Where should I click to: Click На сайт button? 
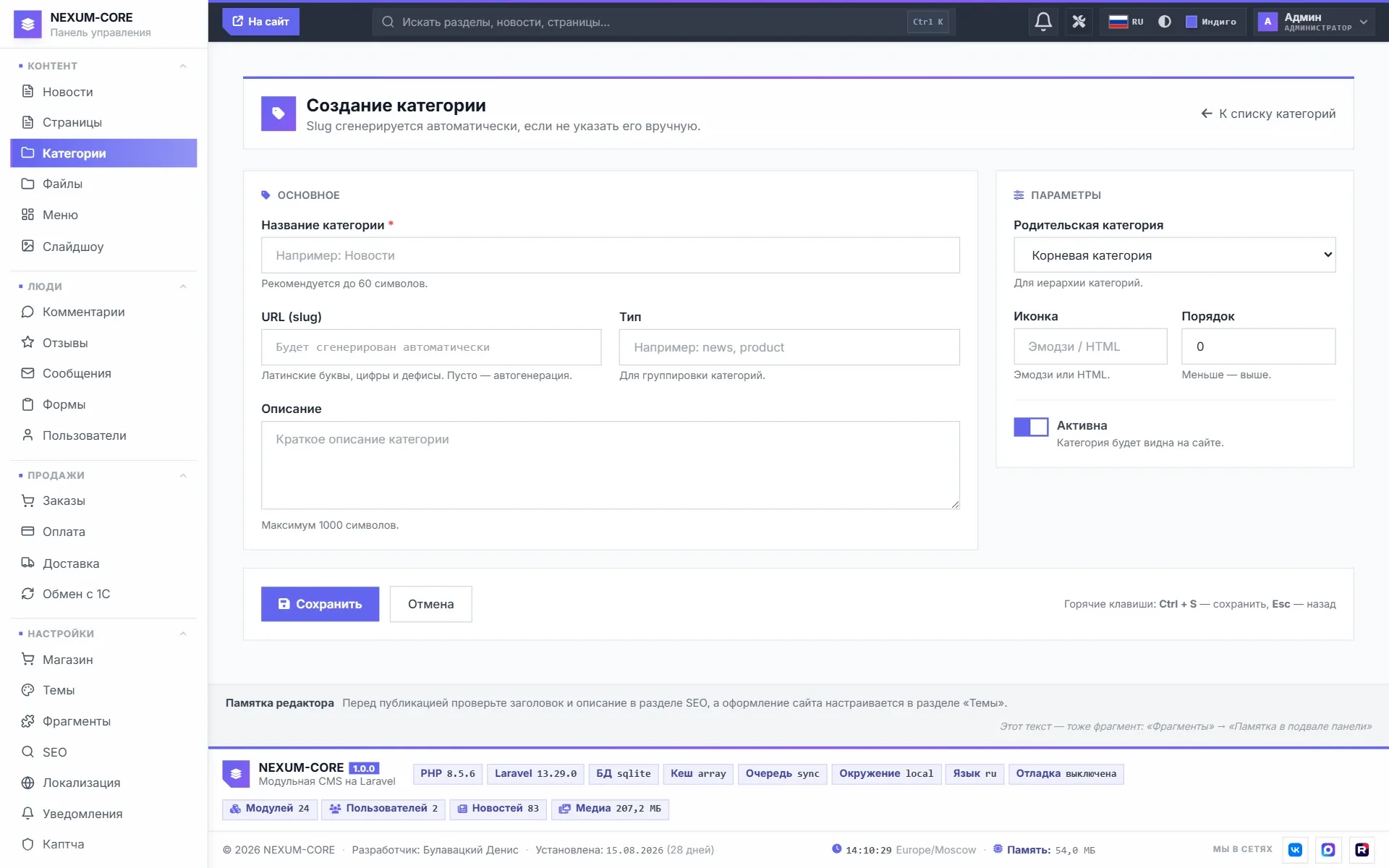(x=260, y=22)
